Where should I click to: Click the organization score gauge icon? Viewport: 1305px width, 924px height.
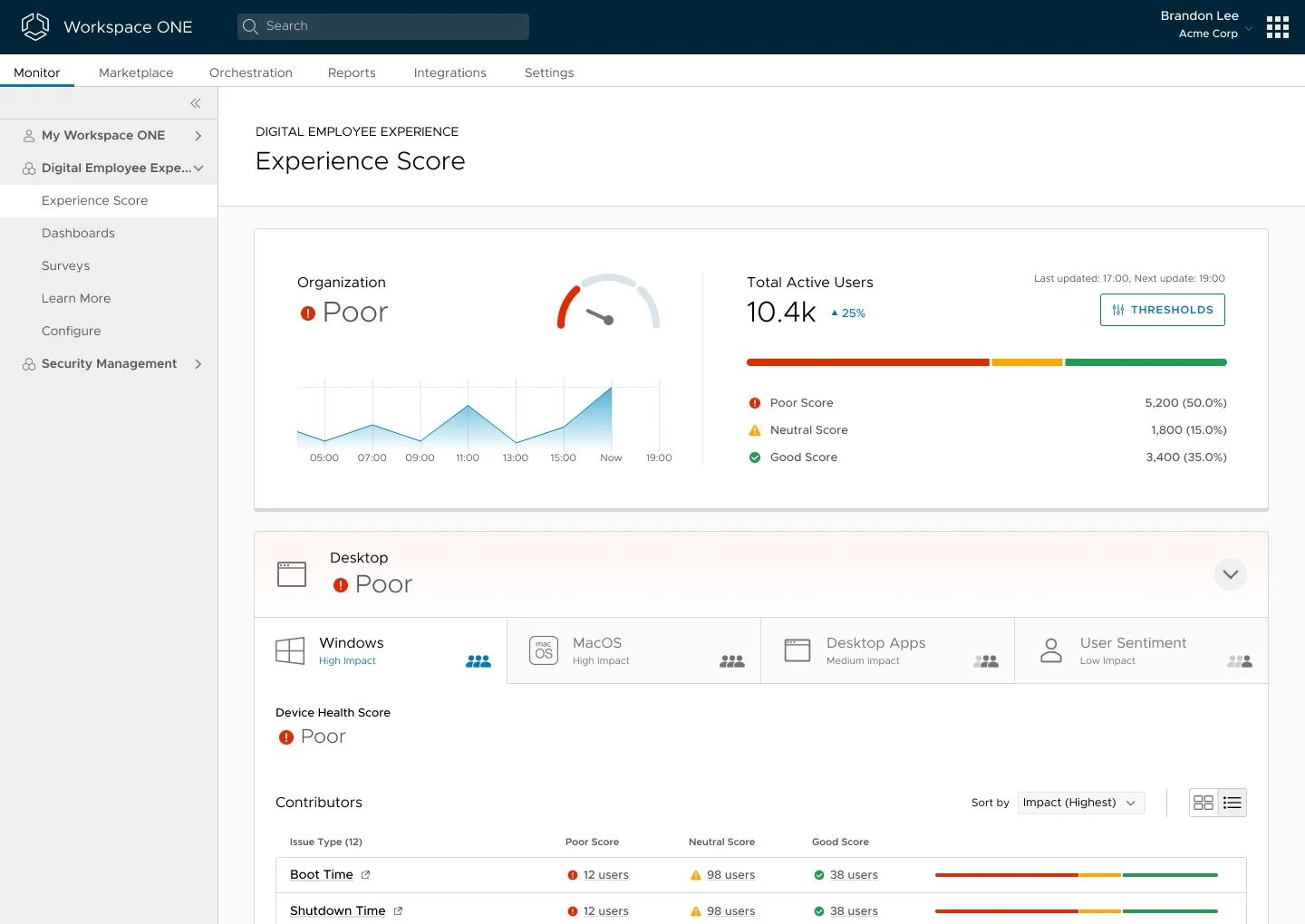pos(608,303)
